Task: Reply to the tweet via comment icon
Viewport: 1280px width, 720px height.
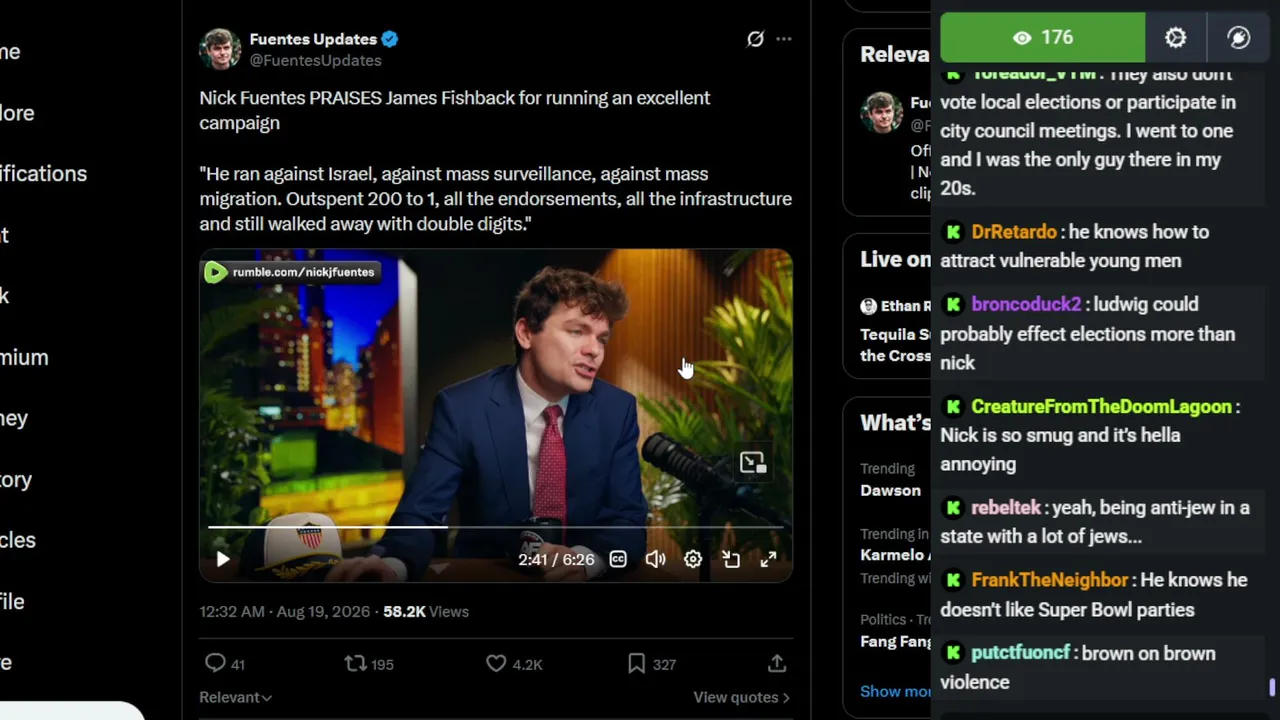Action: [215, 663]
